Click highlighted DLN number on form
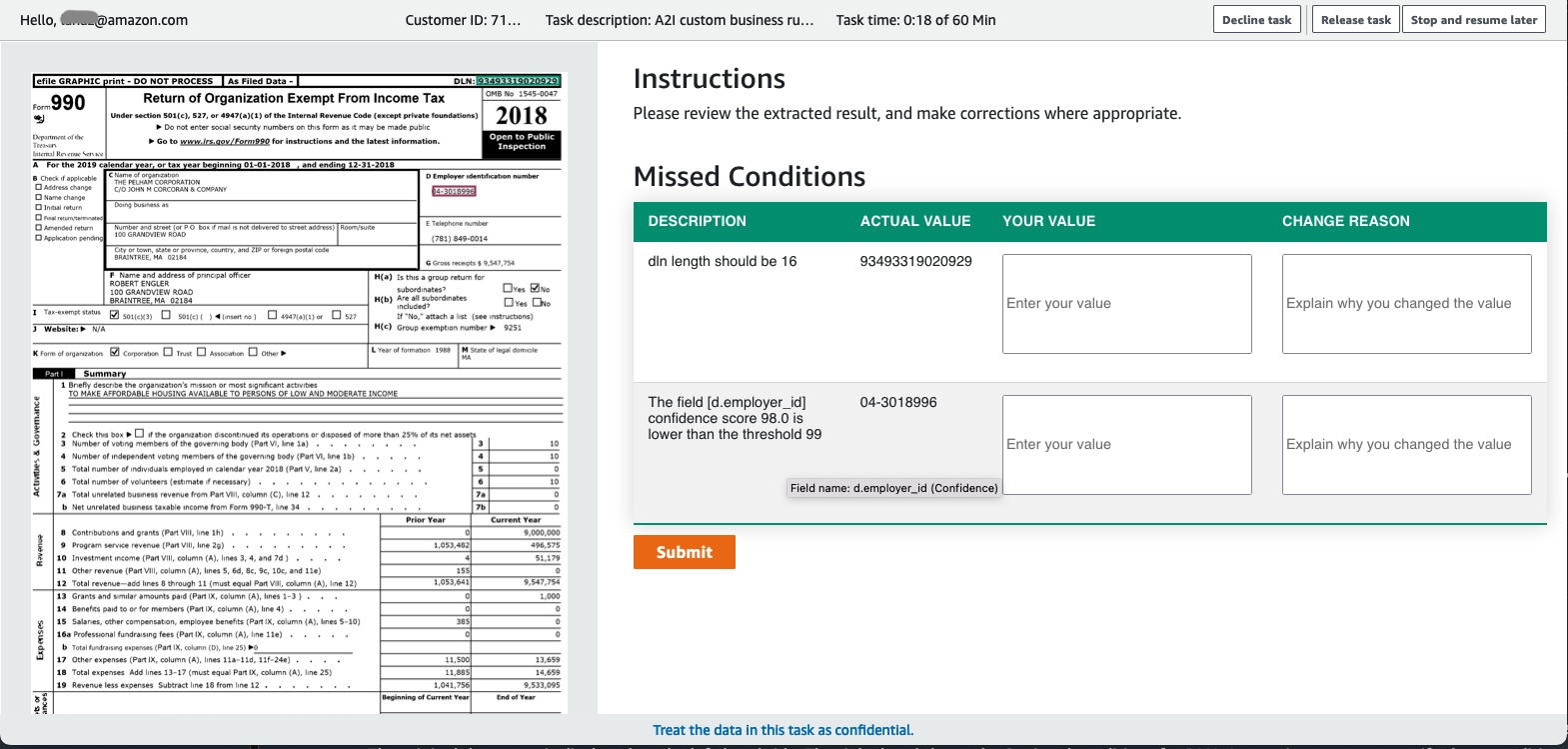Screen dimensions: 1568x749 pyautogui.click(x=519, y=81)
